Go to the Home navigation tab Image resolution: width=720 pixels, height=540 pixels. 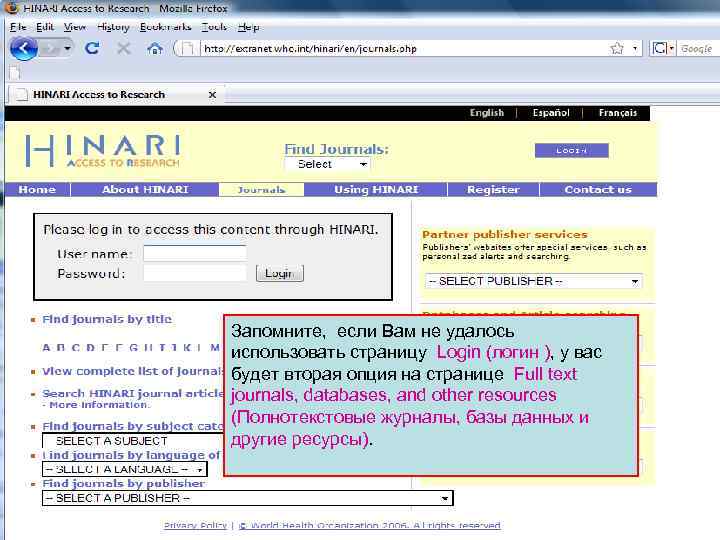37,190
